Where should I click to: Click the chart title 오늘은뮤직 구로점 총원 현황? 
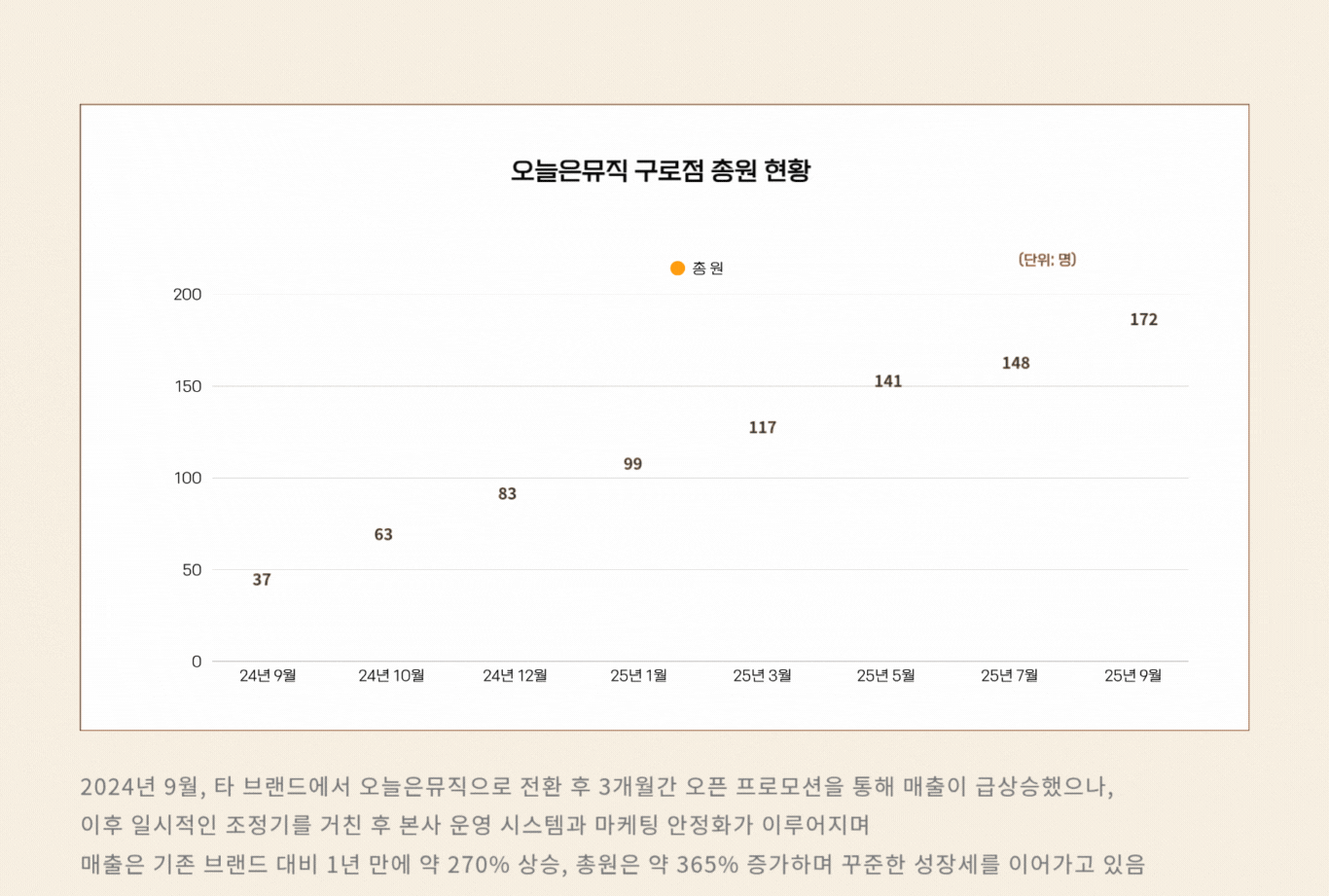click(661, 171)
